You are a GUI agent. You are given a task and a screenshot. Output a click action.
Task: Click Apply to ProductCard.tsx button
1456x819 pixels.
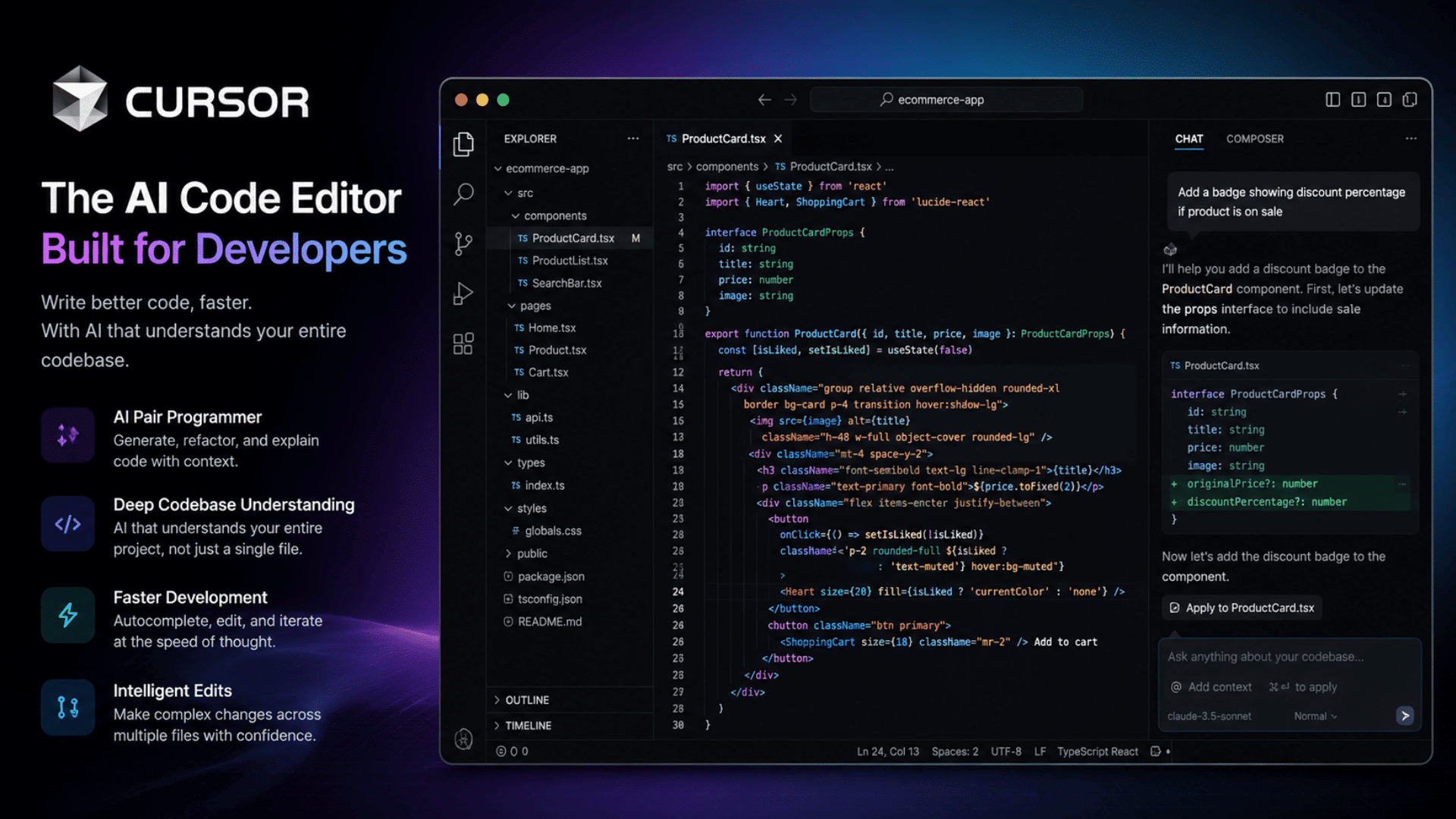point(1242,607)
